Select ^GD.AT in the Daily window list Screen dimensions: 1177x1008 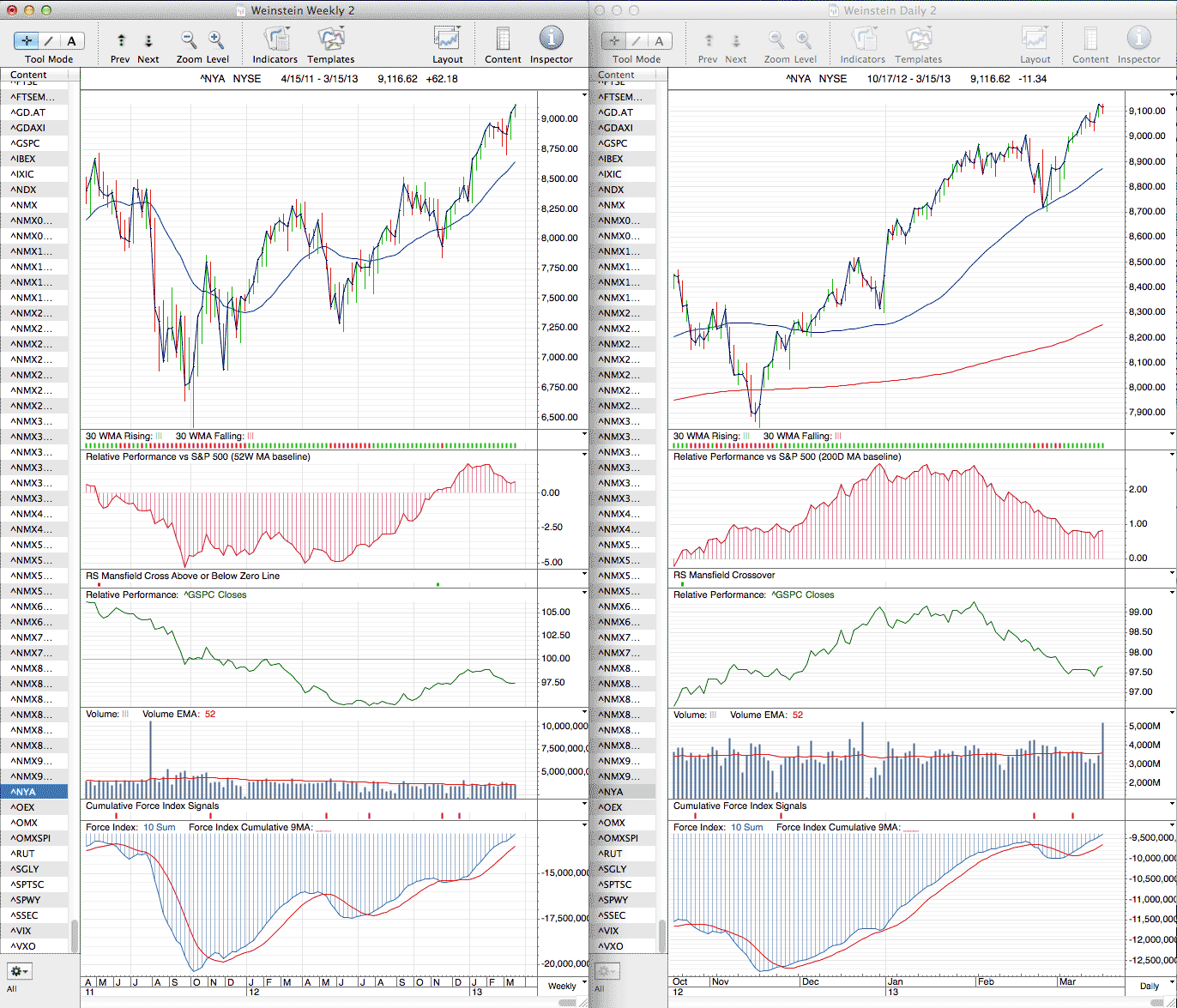click(622, 112)
